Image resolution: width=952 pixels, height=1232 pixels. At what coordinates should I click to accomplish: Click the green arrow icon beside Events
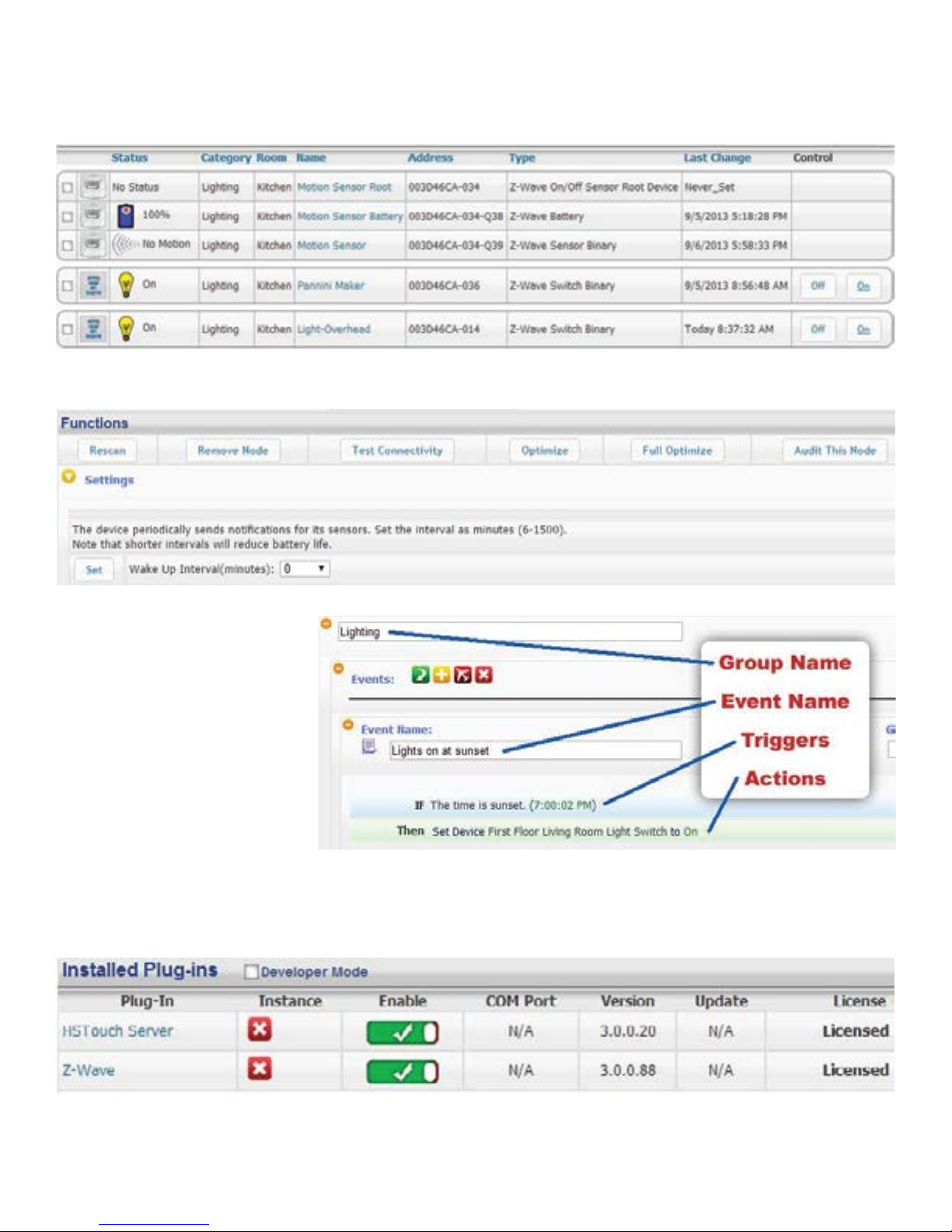pyautogui.click(x=420, y=675)
